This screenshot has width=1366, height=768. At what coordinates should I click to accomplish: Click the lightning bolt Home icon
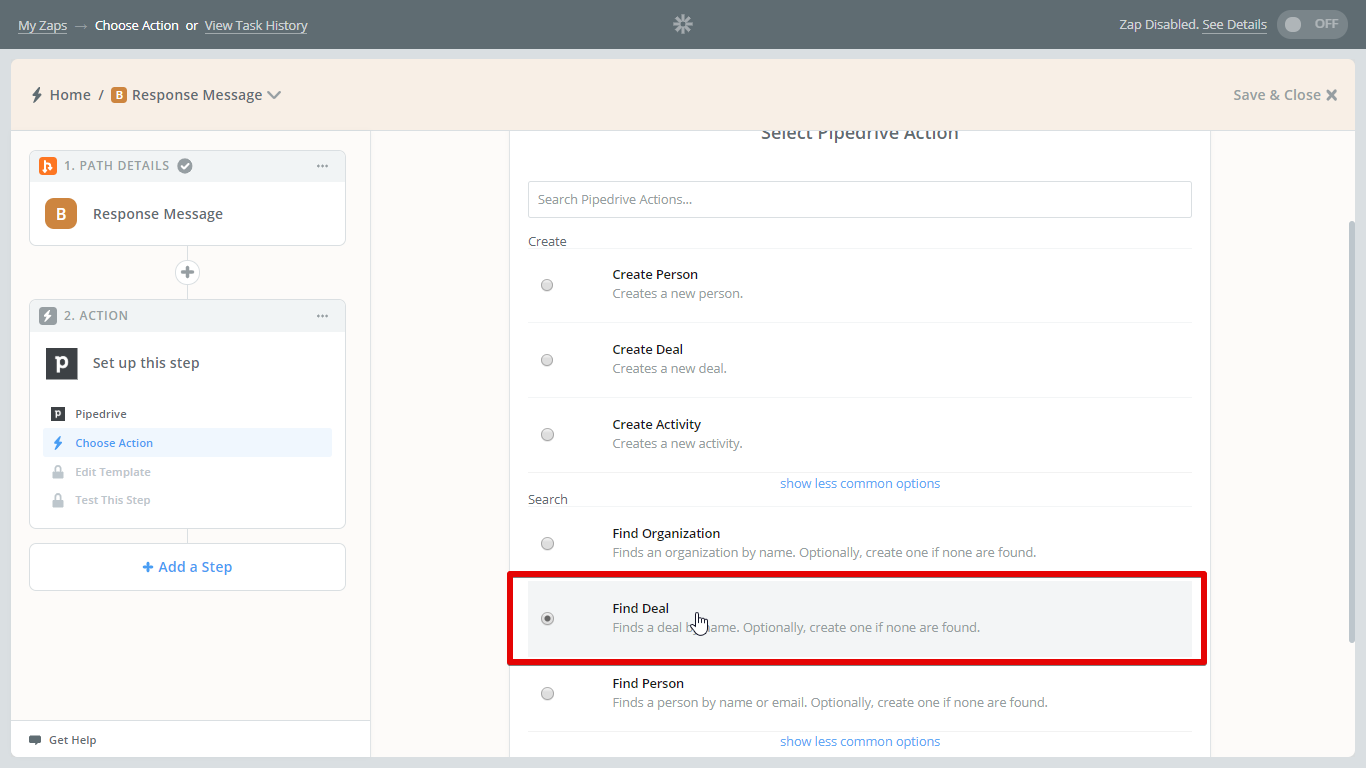click(37, 95)
